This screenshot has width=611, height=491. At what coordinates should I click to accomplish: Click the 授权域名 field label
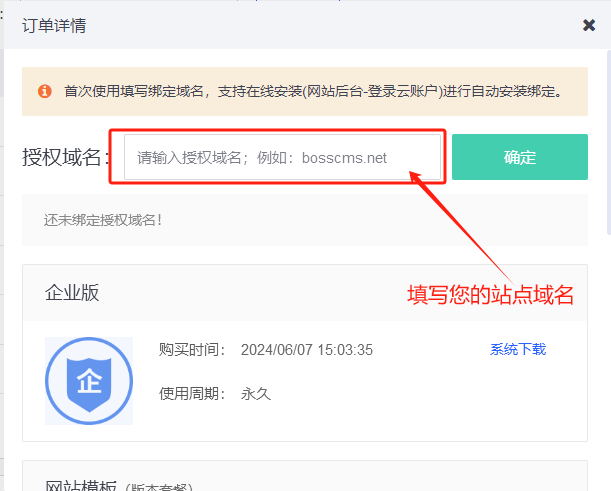64,158
